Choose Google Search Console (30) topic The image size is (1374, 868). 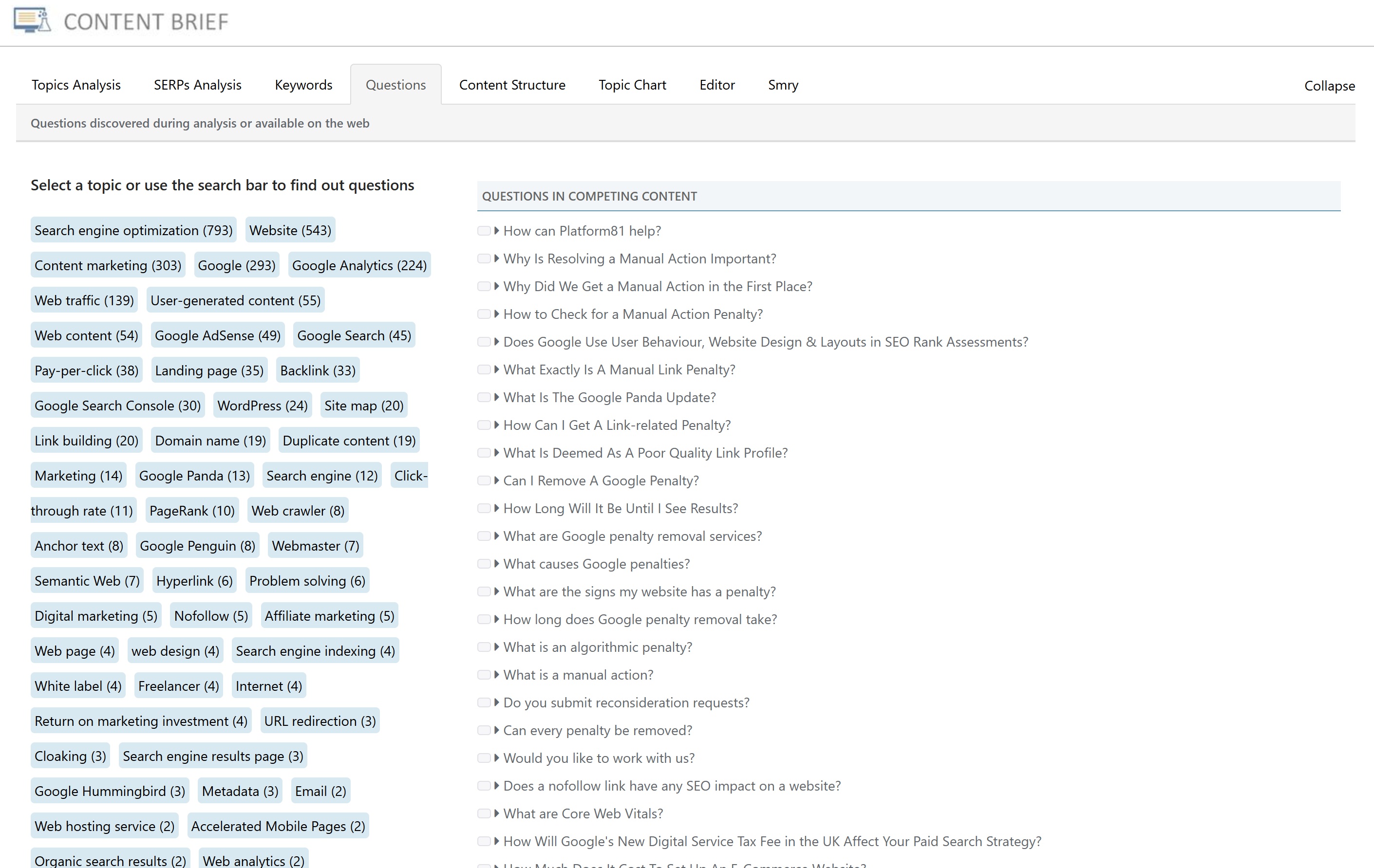pos(117,406)
